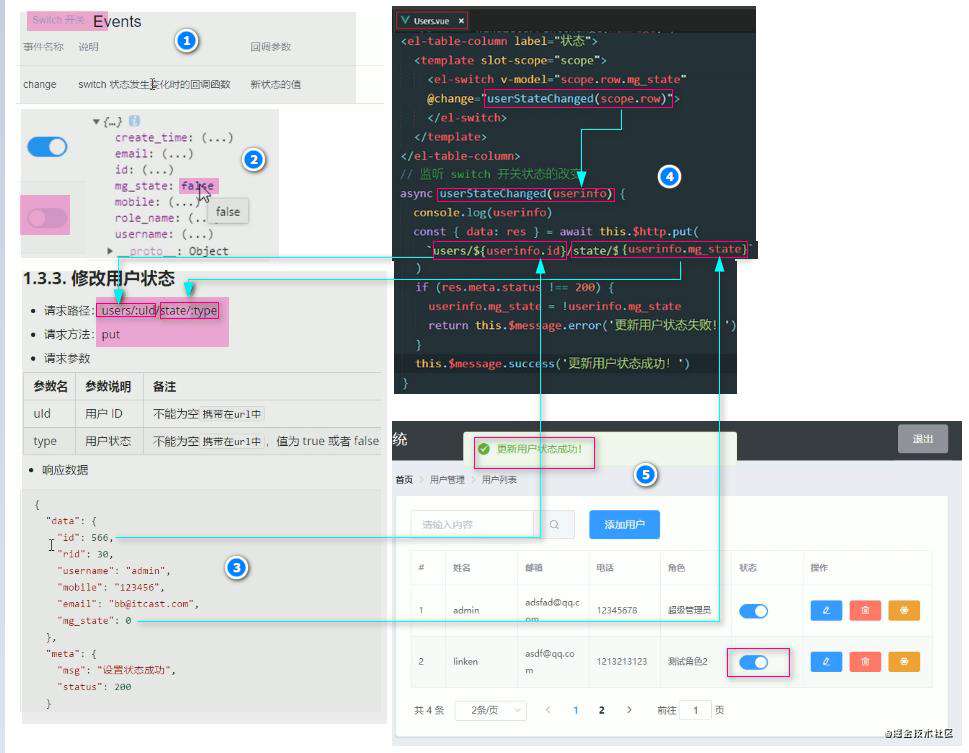Click the jump-to-page number input
Viewport: 969px width, 753px height.
[695, 710]
